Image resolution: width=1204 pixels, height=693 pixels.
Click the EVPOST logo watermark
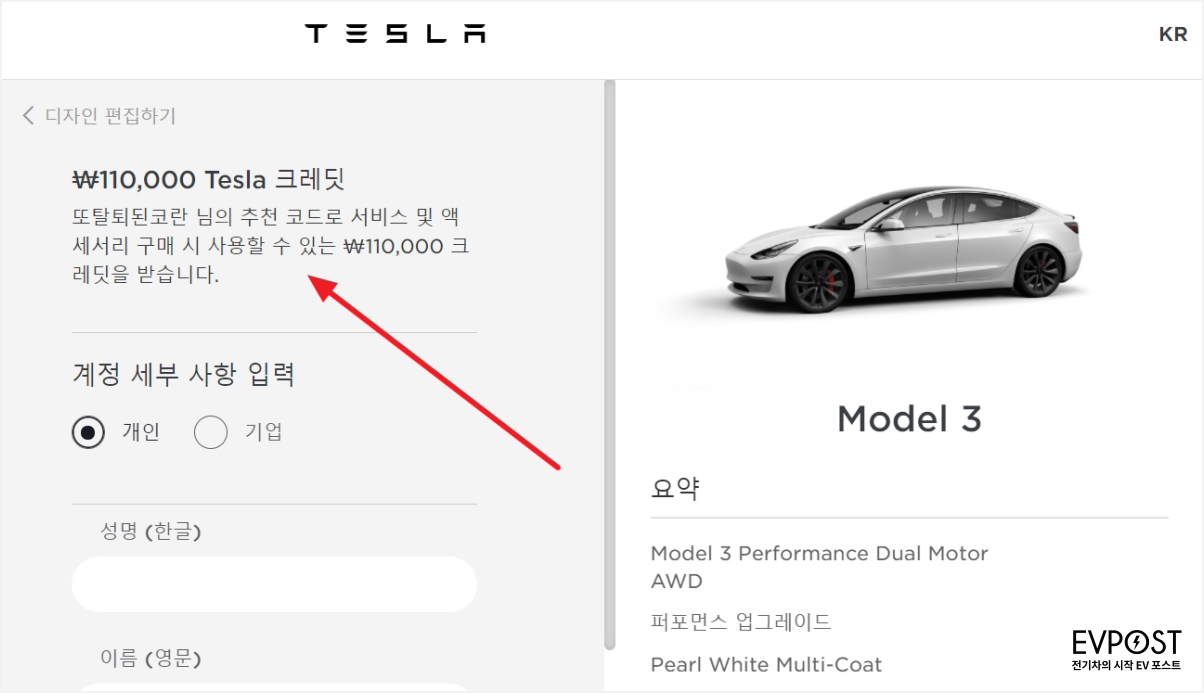click(1126, 649)
